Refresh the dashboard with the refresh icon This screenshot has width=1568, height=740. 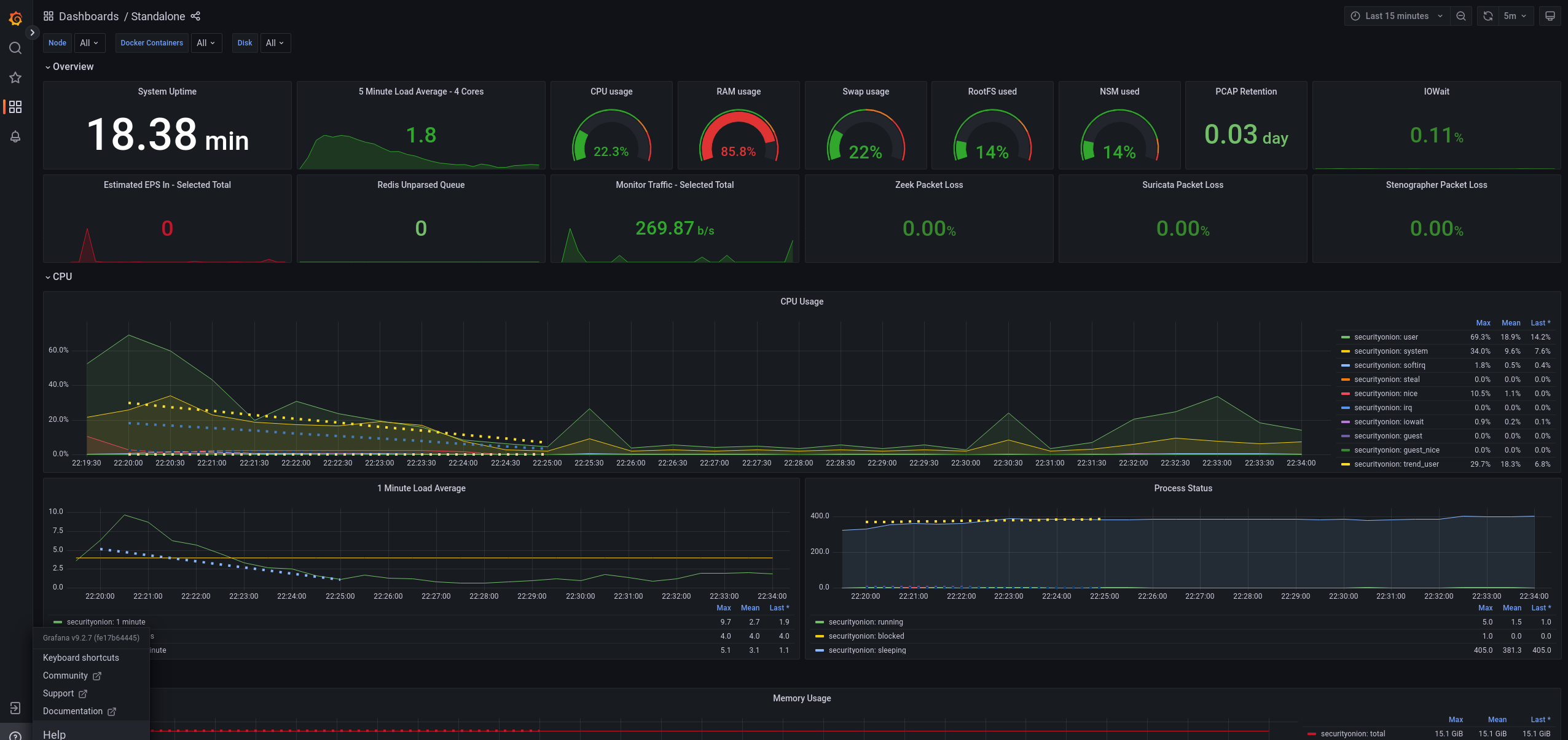[1487, 16]
